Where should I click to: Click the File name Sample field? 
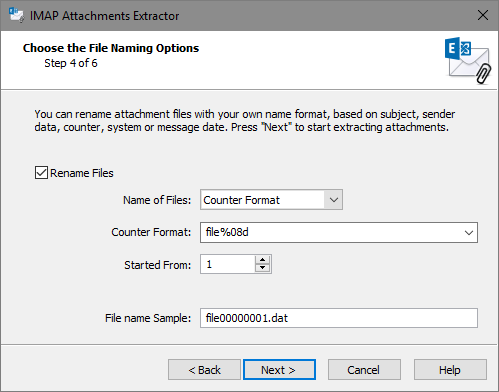click(x=339, y=318)
